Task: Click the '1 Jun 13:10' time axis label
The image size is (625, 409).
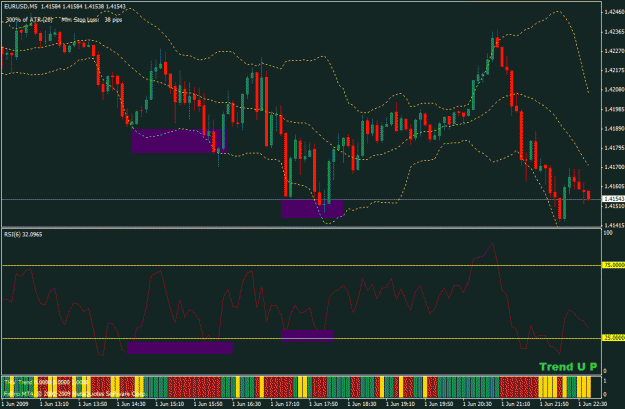Action: (x=54, y=404)
